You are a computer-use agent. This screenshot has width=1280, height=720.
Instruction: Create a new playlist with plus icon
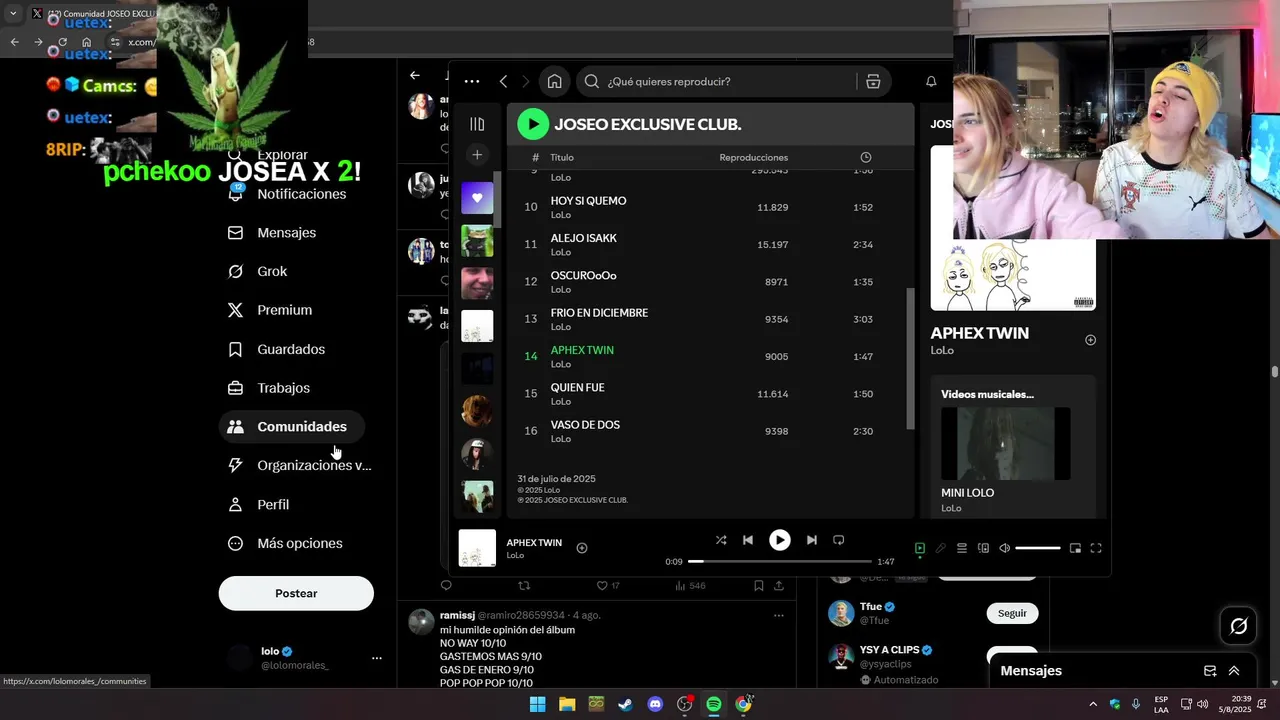[477, 155]
